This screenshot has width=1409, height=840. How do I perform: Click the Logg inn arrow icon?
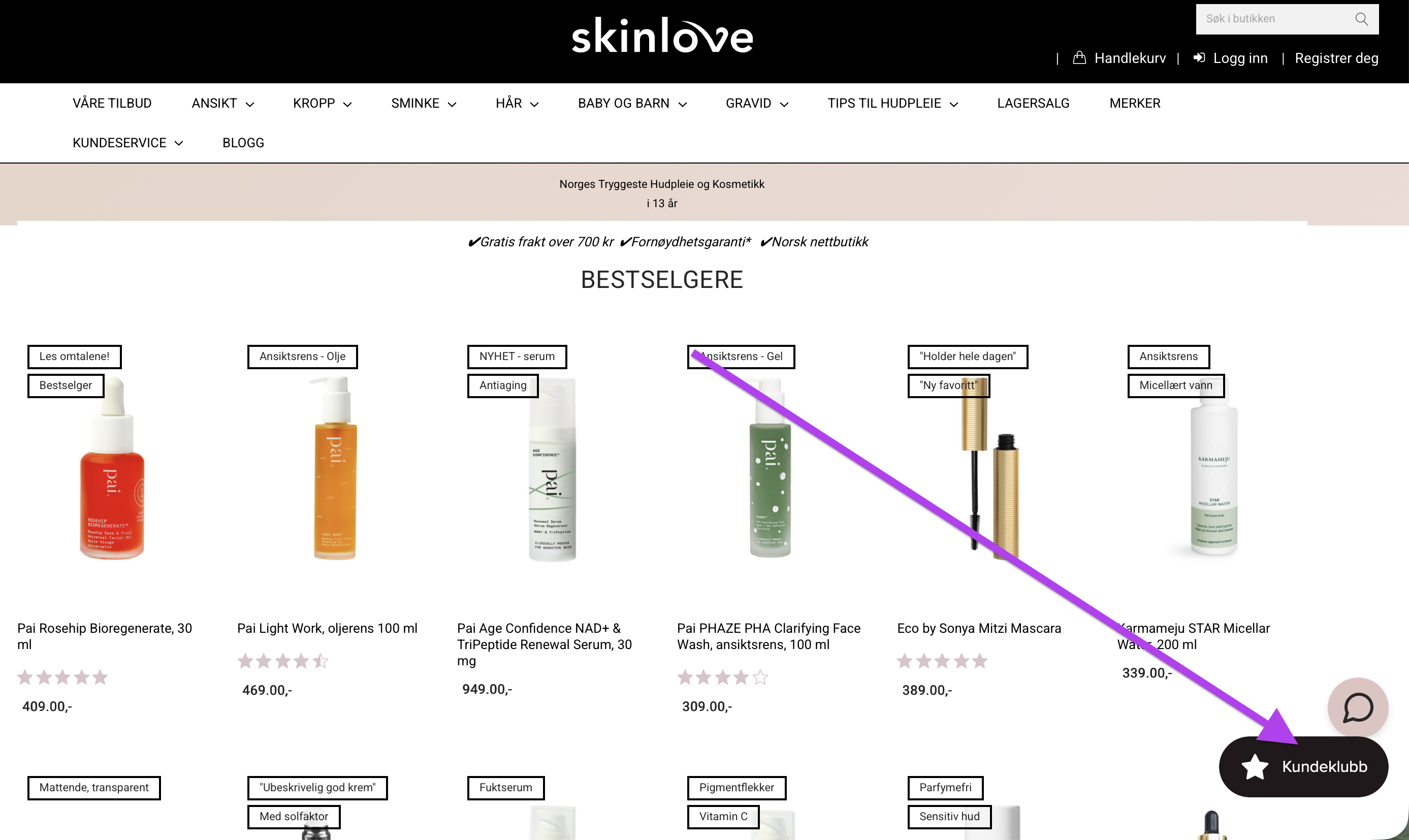click(1199, 58)
